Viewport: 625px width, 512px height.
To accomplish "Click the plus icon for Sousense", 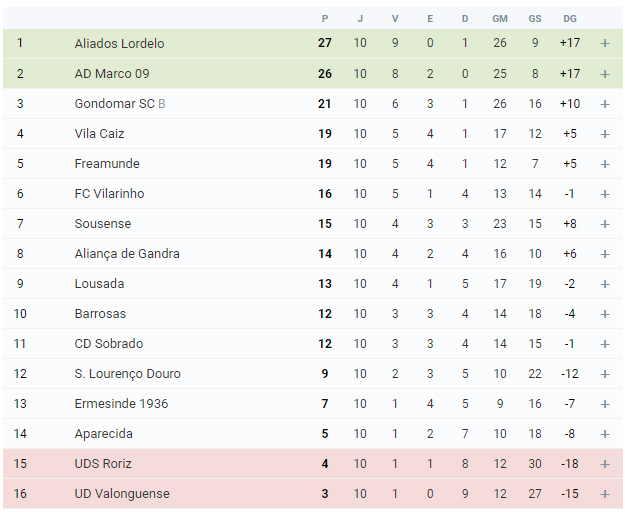I will tap(605, 224).
